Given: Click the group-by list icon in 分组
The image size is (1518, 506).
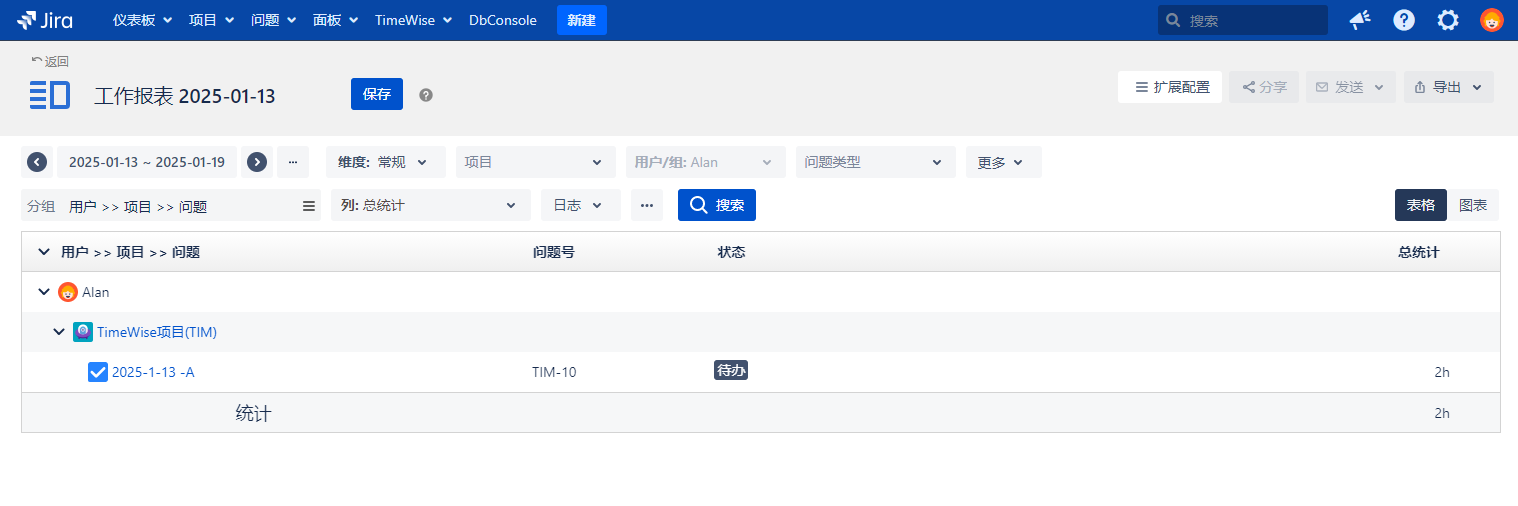Looking at the screenshot, I should pyautogui.click(x=309, y=206).
